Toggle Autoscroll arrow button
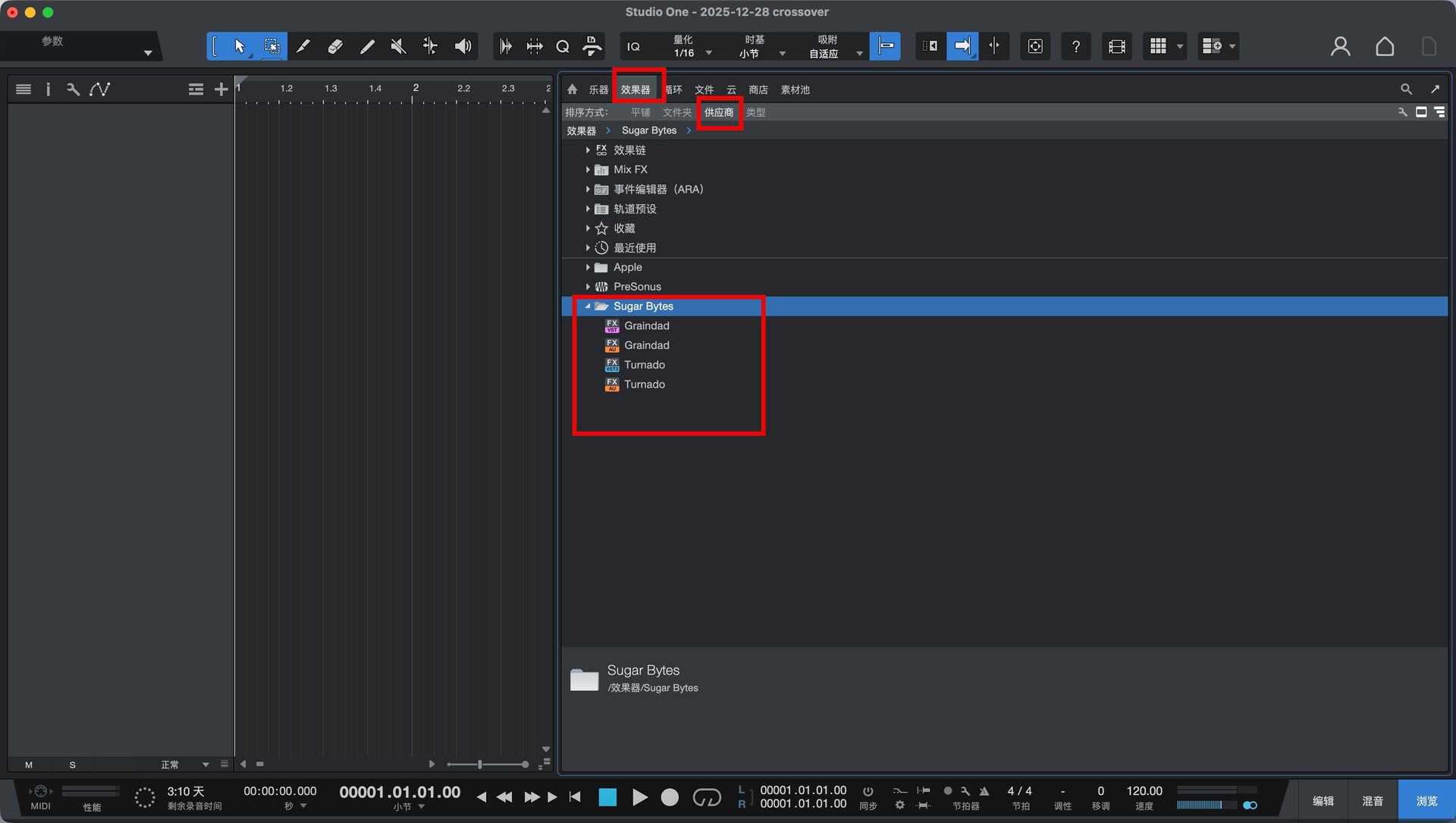 tap(962, 46)
